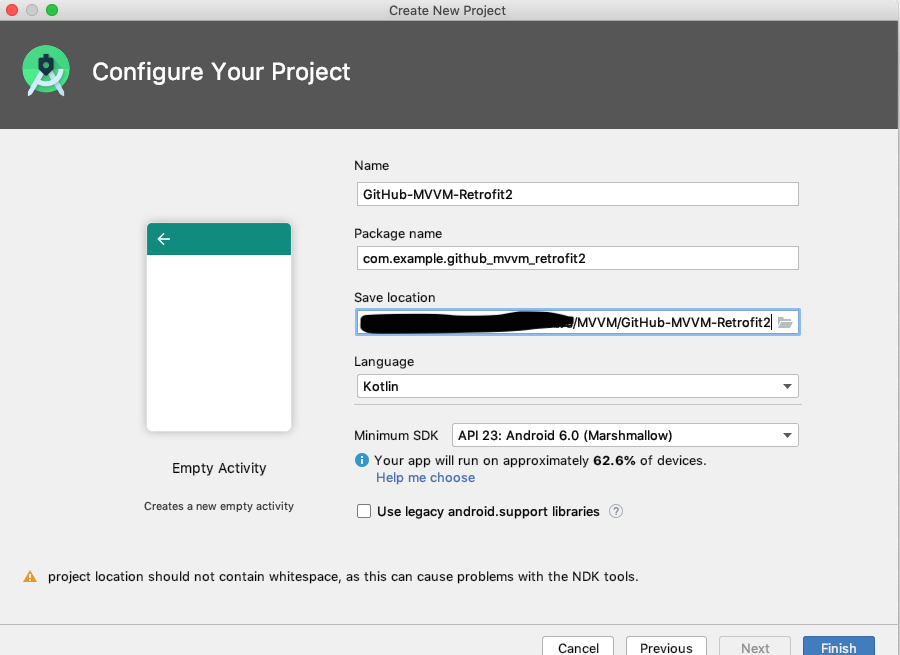Expand the Minimum SDK dropdown
Image resolution: width=900 pixels, height=655 pixels.
(x=625, y=435)
